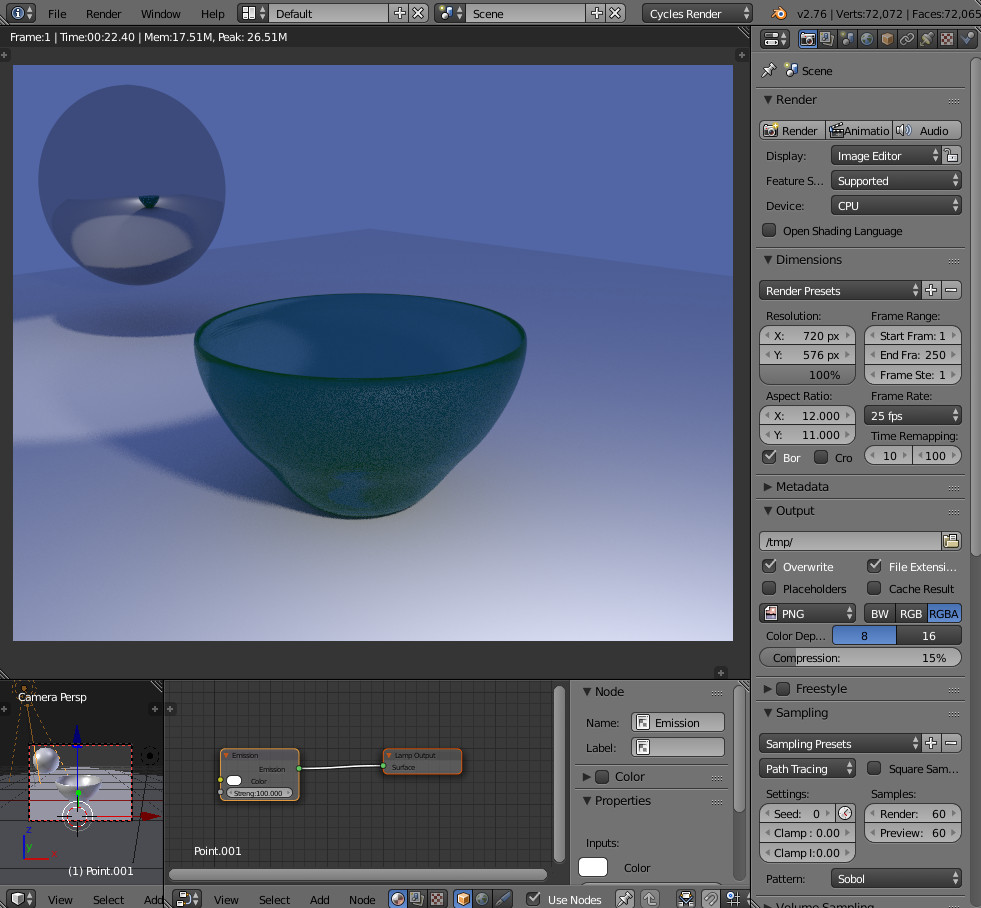Click the Constraints chain-link properties icon
This screenshot has height=908, width=981.
[x=907, y=38]
